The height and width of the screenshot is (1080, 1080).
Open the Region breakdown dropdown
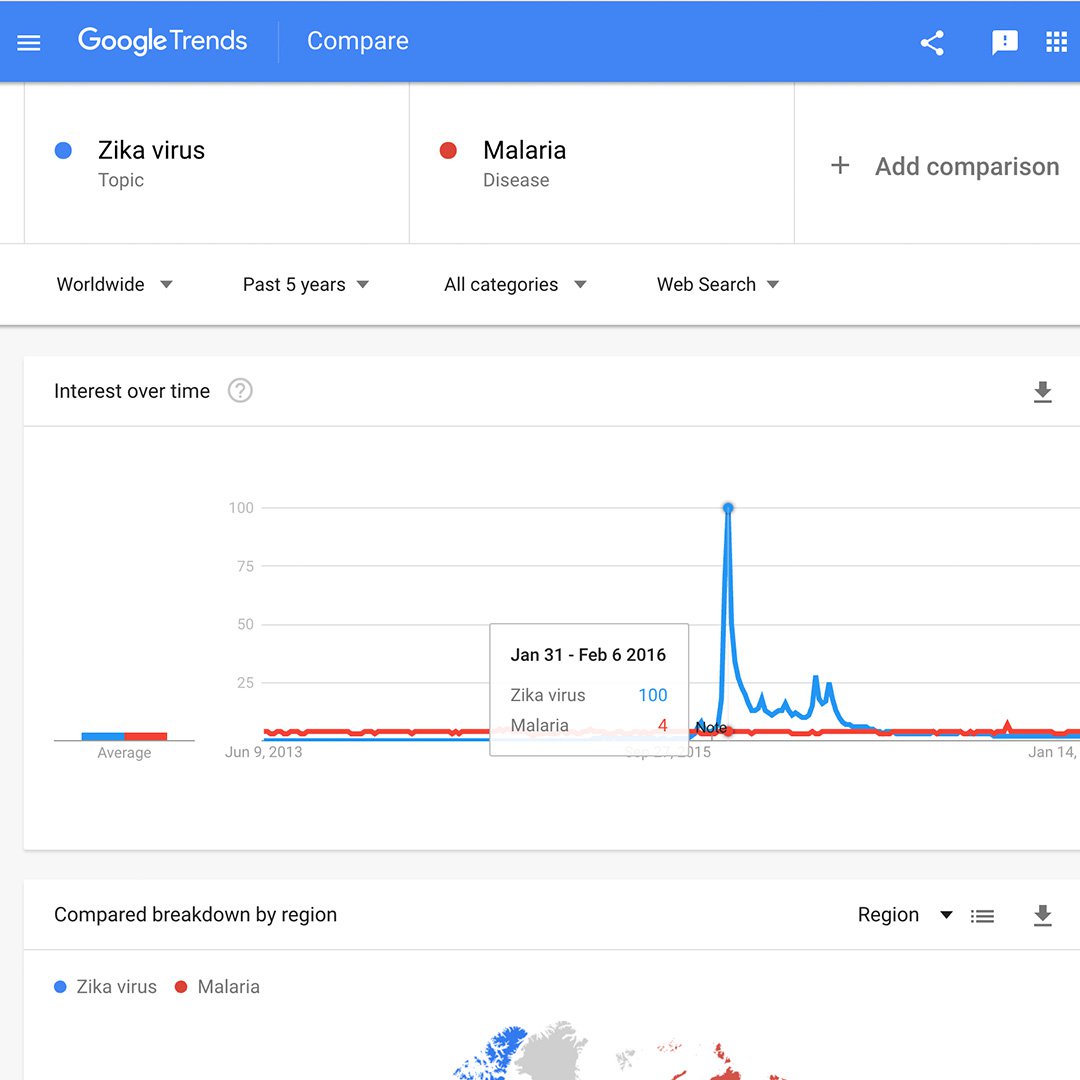point(905,915)
